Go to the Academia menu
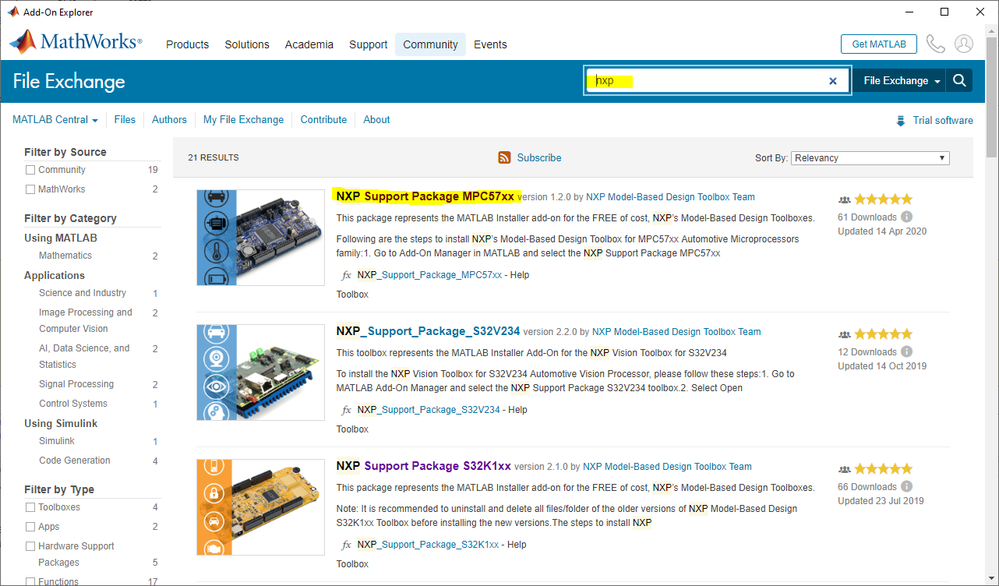 coord(309,45)
